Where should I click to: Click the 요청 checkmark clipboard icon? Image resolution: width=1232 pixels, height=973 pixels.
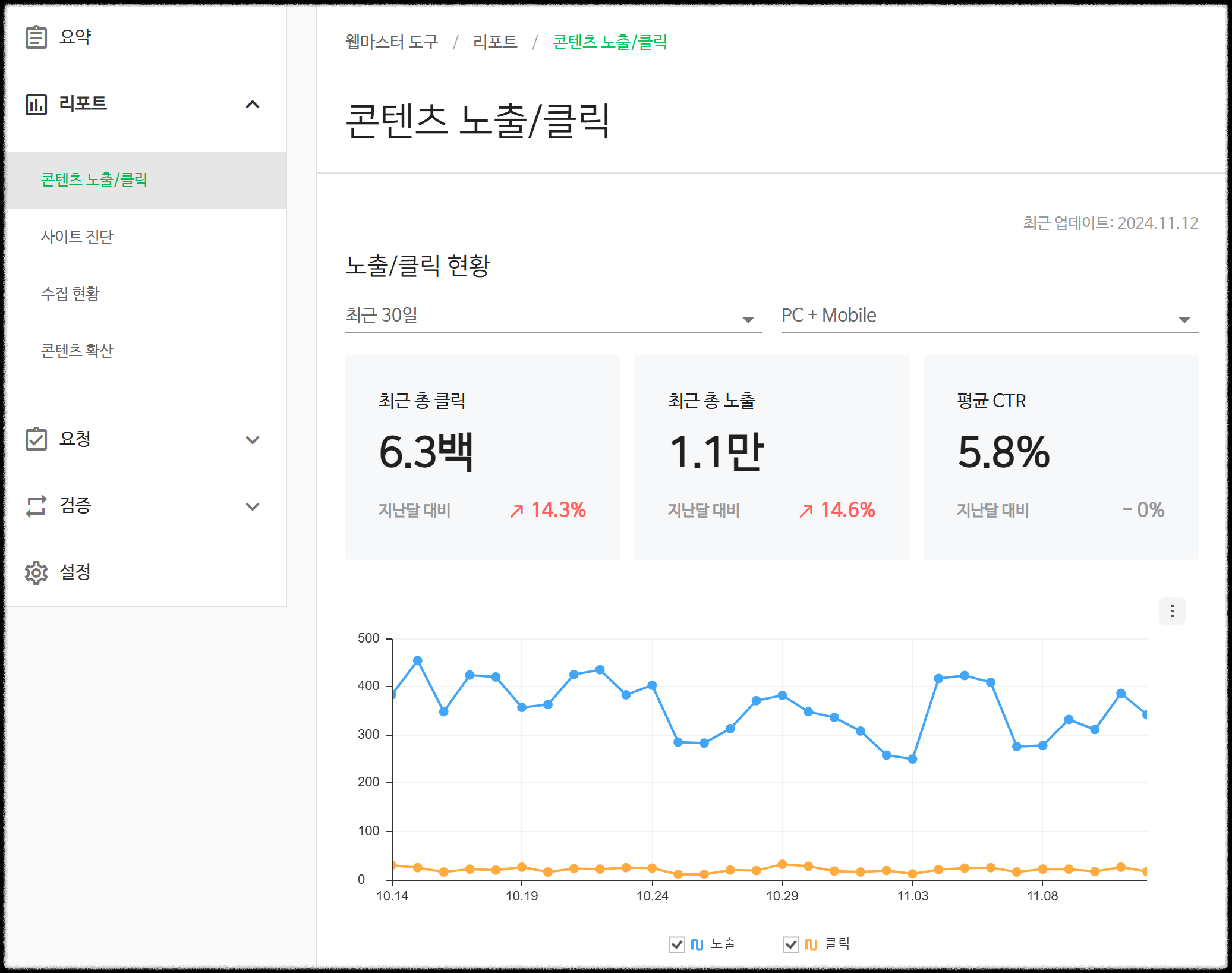coord(36,439)
